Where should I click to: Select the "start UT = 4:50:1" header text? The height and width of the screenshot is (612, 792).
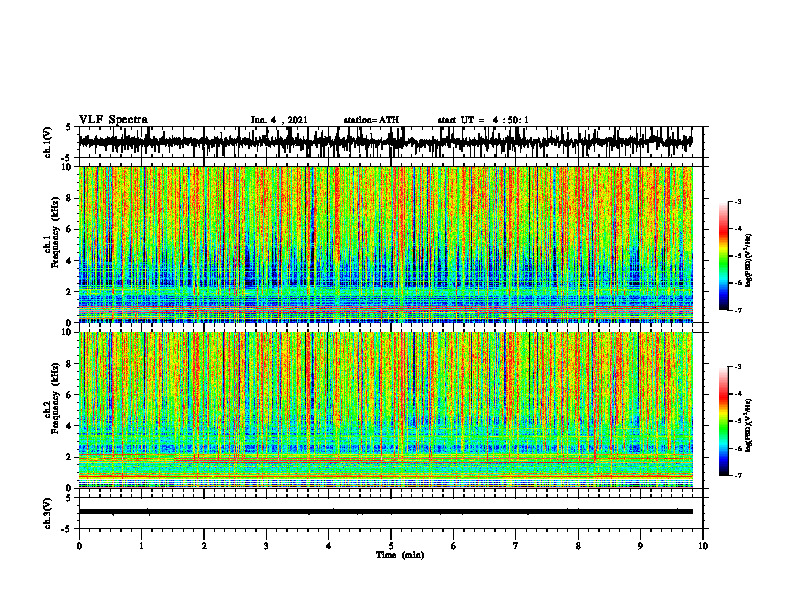pos(483,120)
